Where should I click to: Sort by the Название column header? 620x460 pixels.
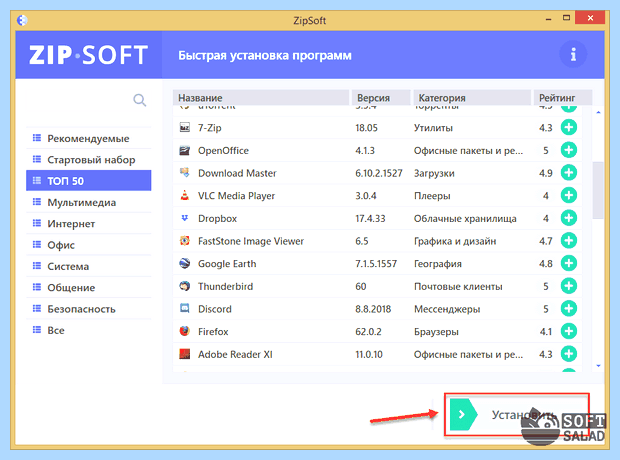(x=261, y=98)
